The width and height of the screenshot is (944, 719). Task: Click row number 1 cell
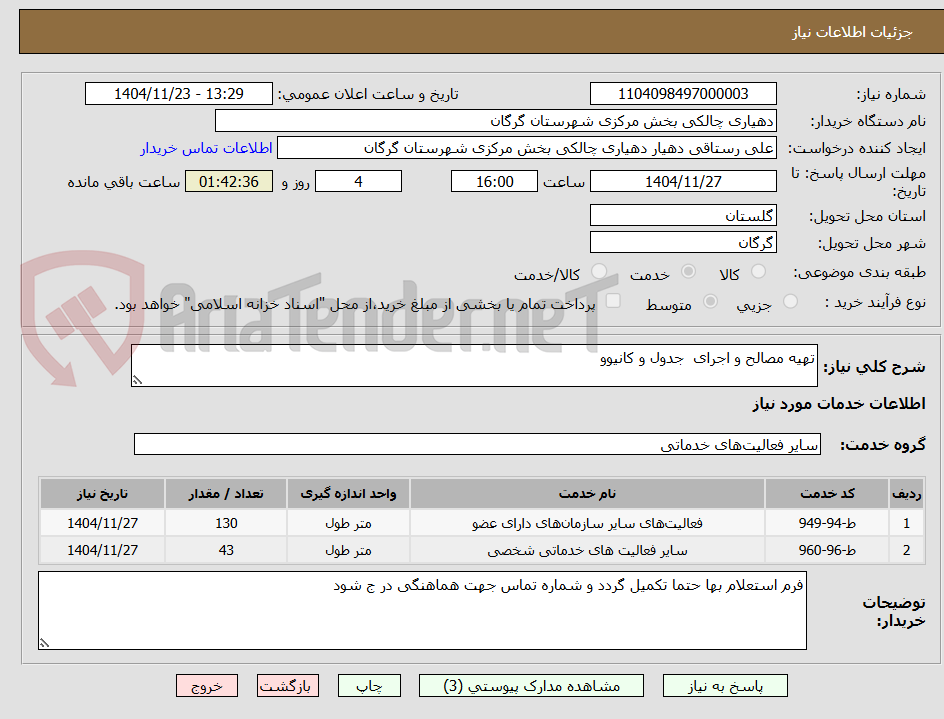pos(907,523)
